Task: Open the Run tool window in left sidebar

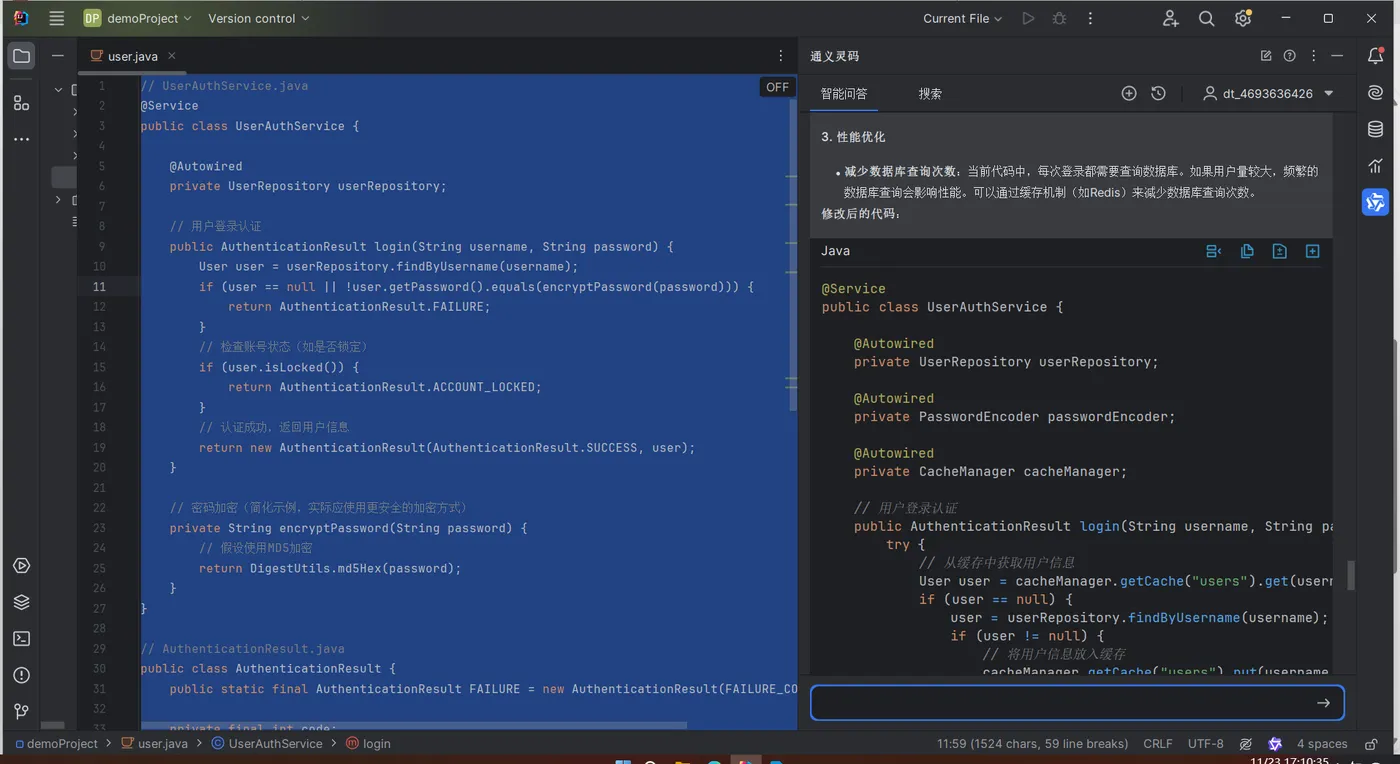Action: pyautogui.click(x=21, y=566)
